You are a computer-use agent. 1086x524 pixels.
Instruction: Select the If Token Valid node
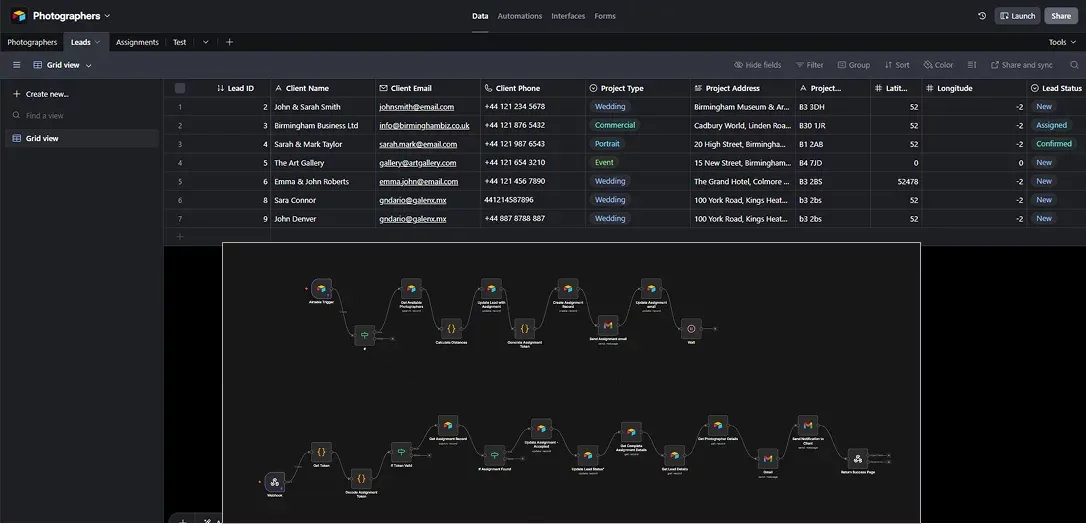(x=401, y=453)
